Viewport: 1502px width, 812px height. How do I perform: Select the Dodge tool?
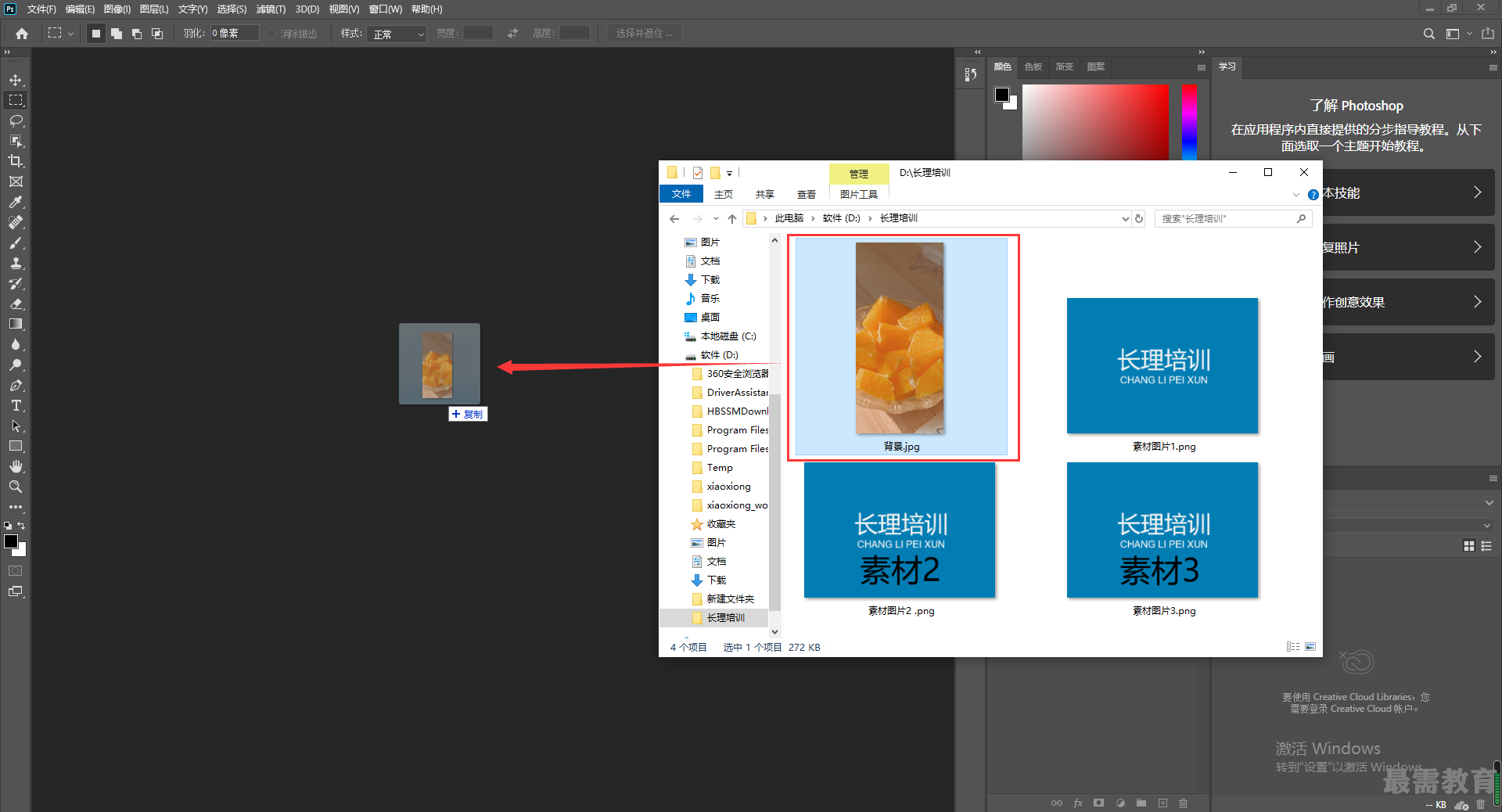(x=16, y=365)
